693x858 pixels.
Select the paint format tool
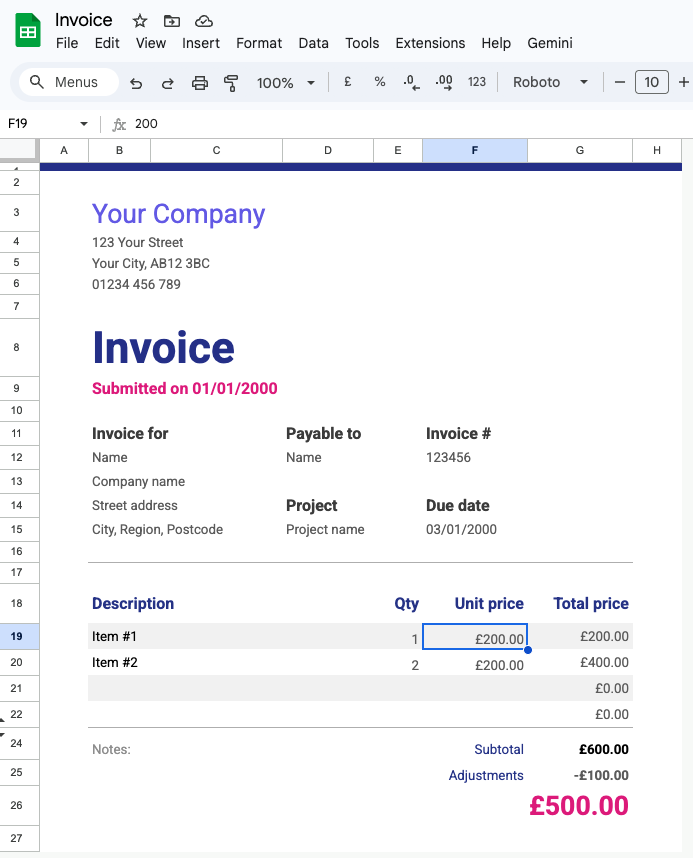231,83
